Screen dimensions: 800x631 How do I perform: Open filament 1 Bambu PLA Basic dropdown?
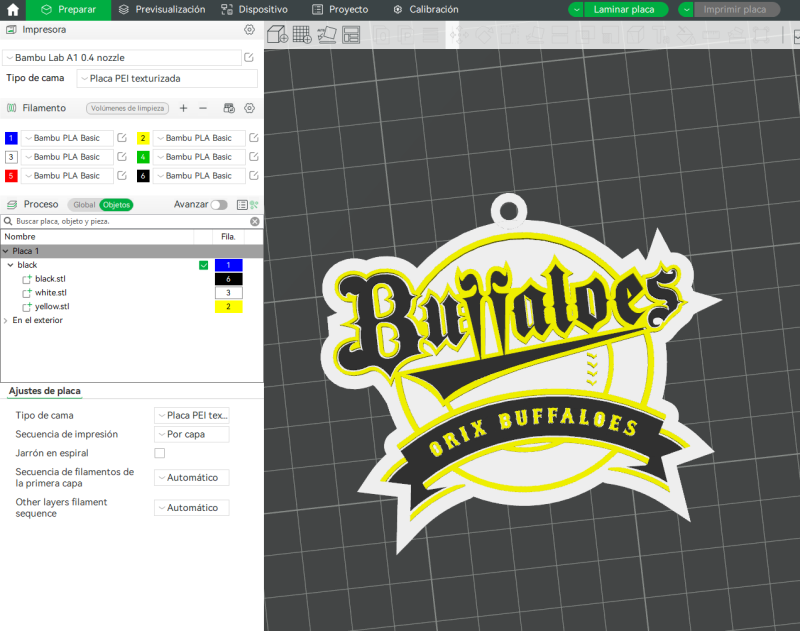pyautogui.click(x=67, y=138)
